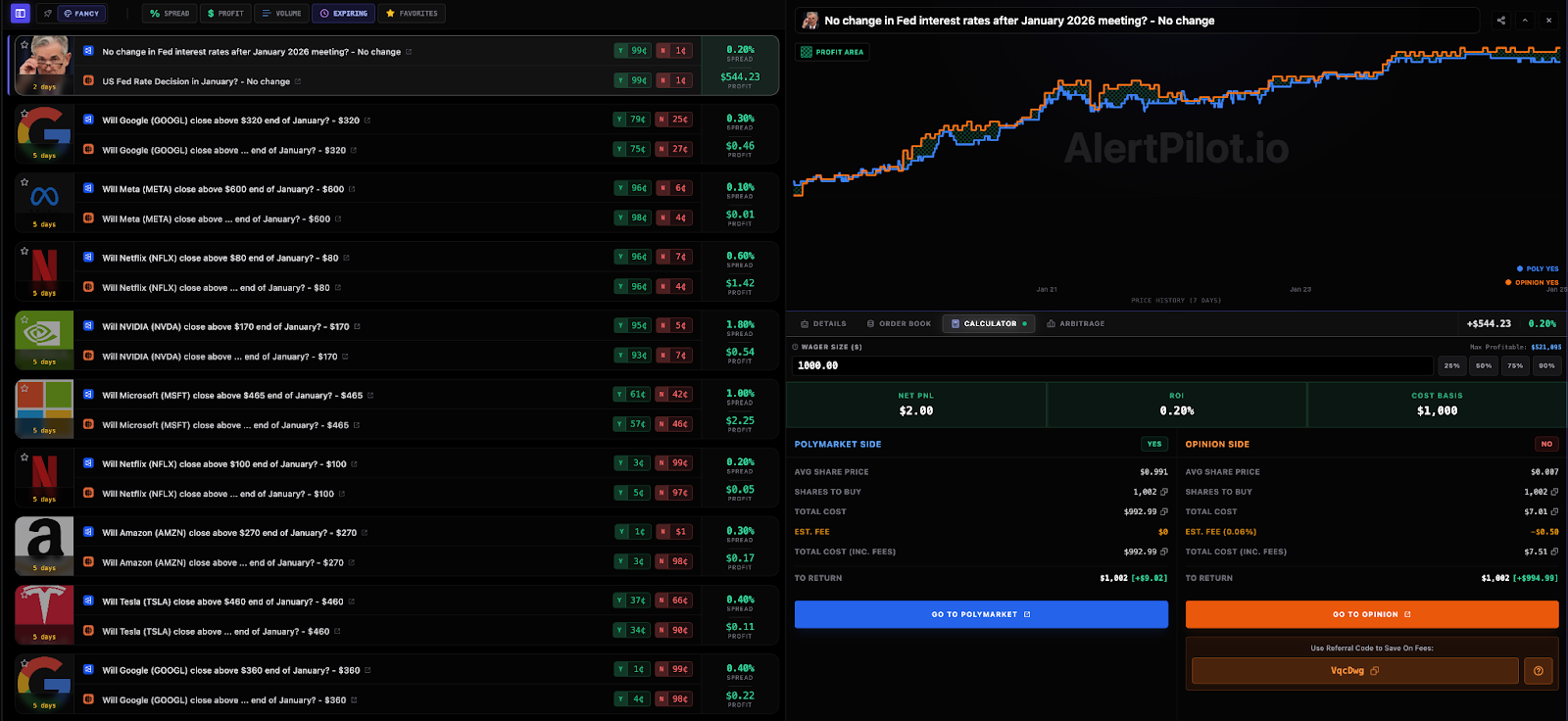The width and height of the screenshot is (1568, 721).
Task: Switch to the Order Book tab
Action: (899, 323)
